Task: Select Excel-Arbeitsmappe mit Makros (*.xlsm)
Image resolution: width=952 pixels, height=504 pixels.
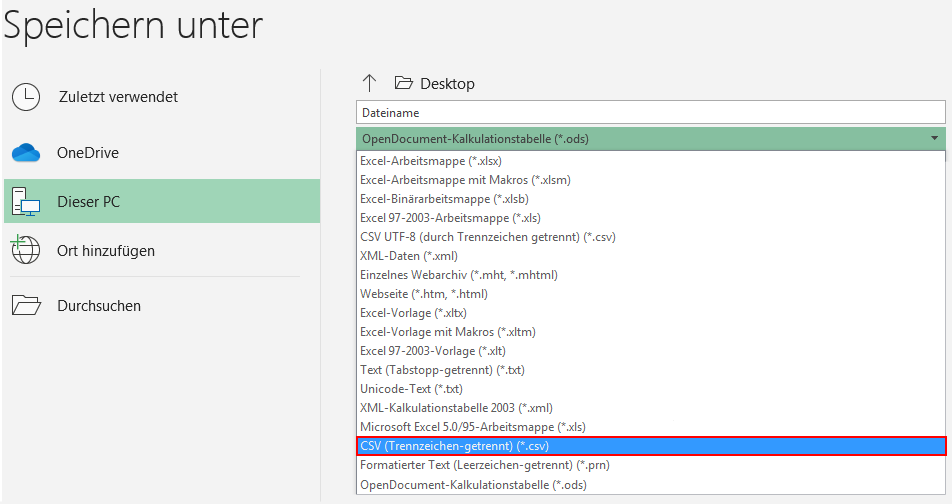Action: [x=651, y=180]
